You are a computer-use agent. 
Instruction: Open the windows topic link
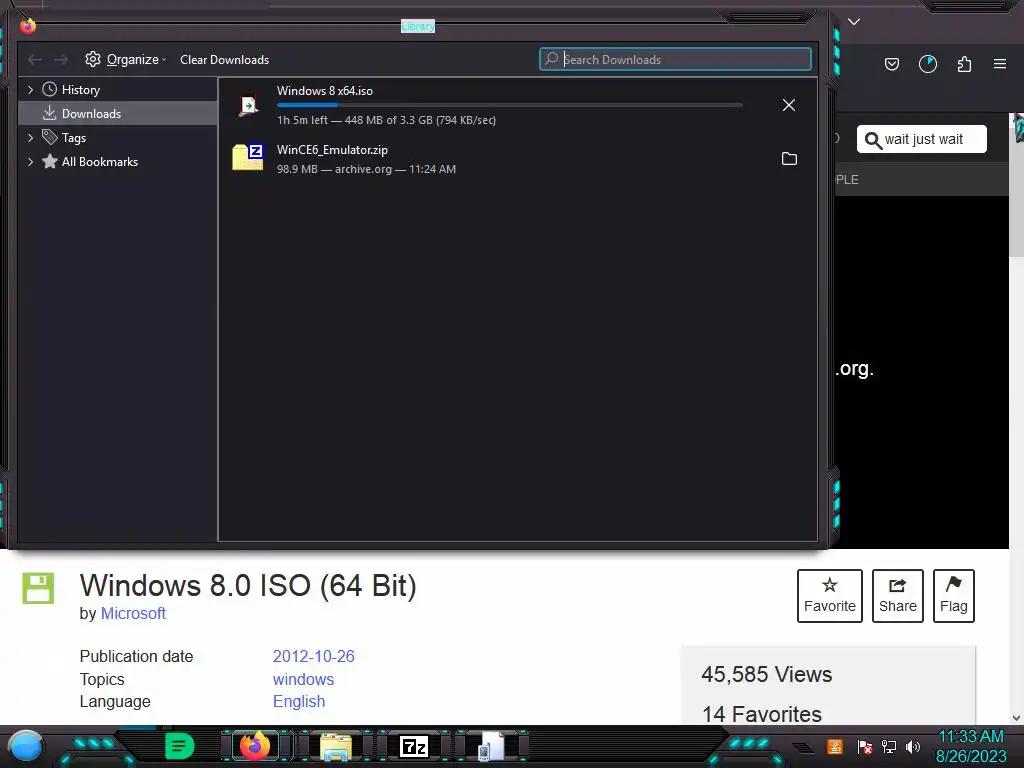[x=303, y=679]
